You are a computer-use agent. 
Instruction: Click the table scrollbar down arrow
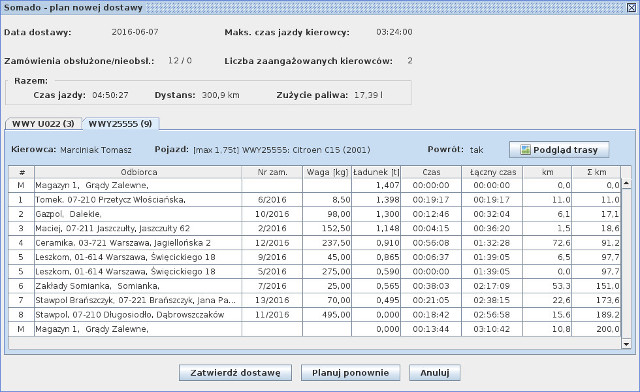pos(626,344)
